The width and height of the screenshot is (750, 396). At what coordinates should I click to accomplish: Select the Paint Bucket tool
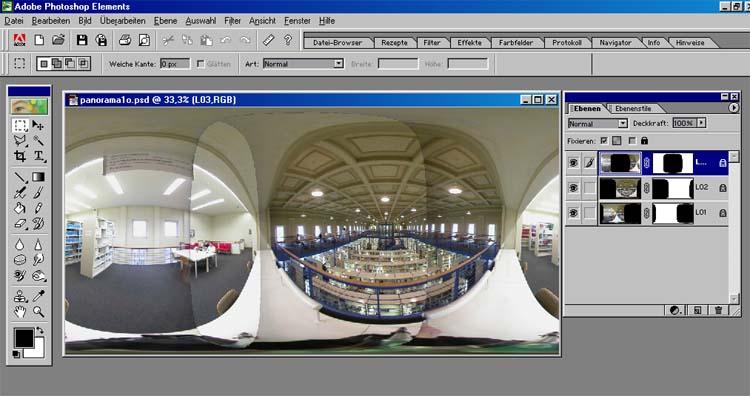tap(20, 209)
